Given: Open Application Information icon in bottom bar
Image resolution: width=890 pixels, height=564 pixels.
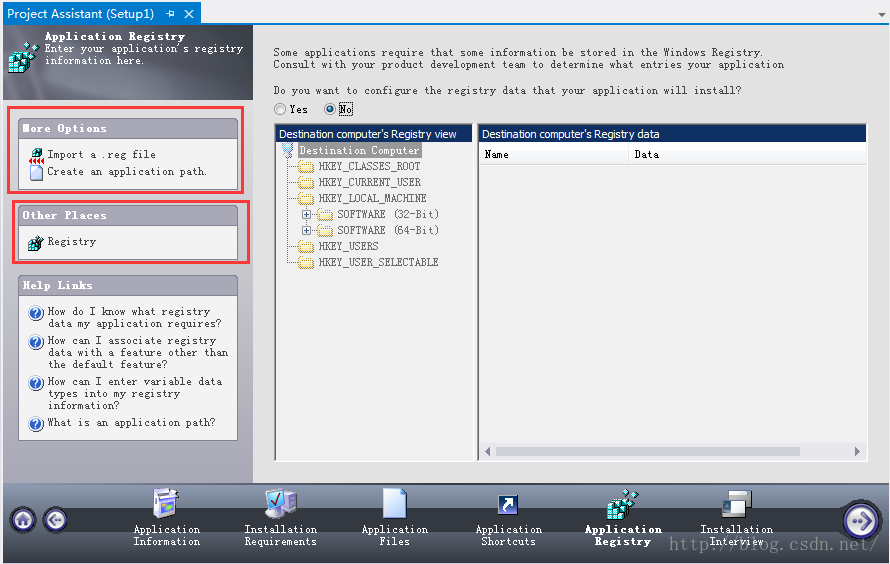Looking at the screenshot, I should point(166,503).
